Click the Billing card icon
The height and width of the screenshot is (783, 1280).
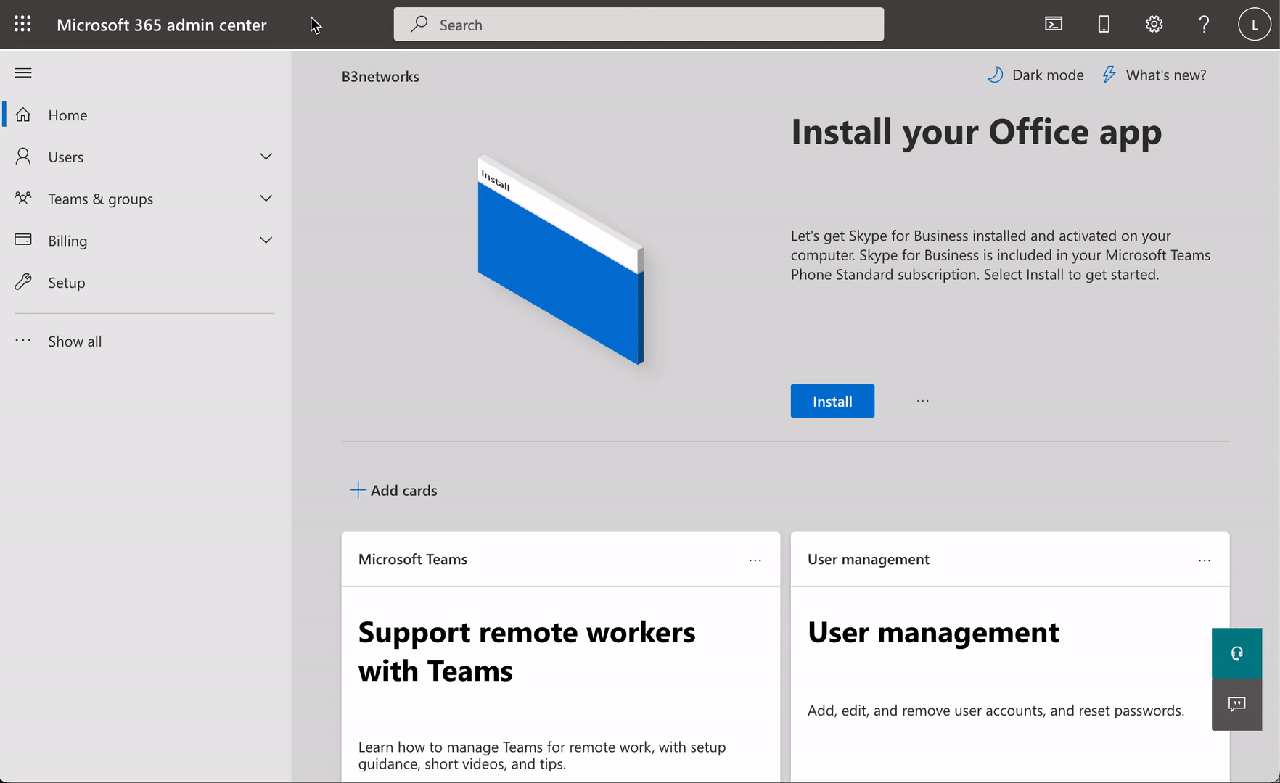pyautogui.click(x=24, y=240)
